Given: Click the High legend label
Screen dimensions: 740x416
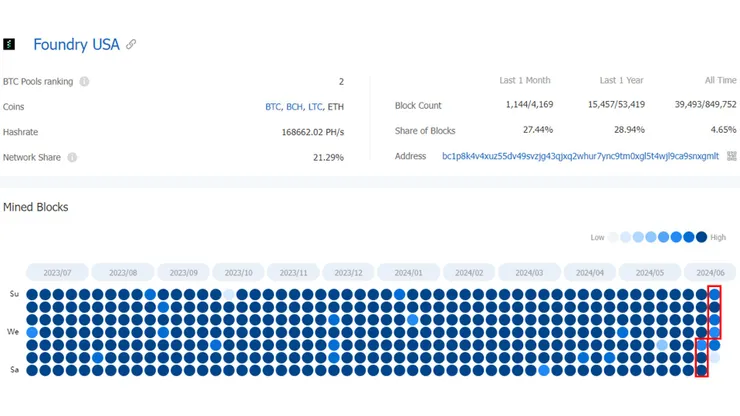Looking at the screenshot, I should point(718,238).
